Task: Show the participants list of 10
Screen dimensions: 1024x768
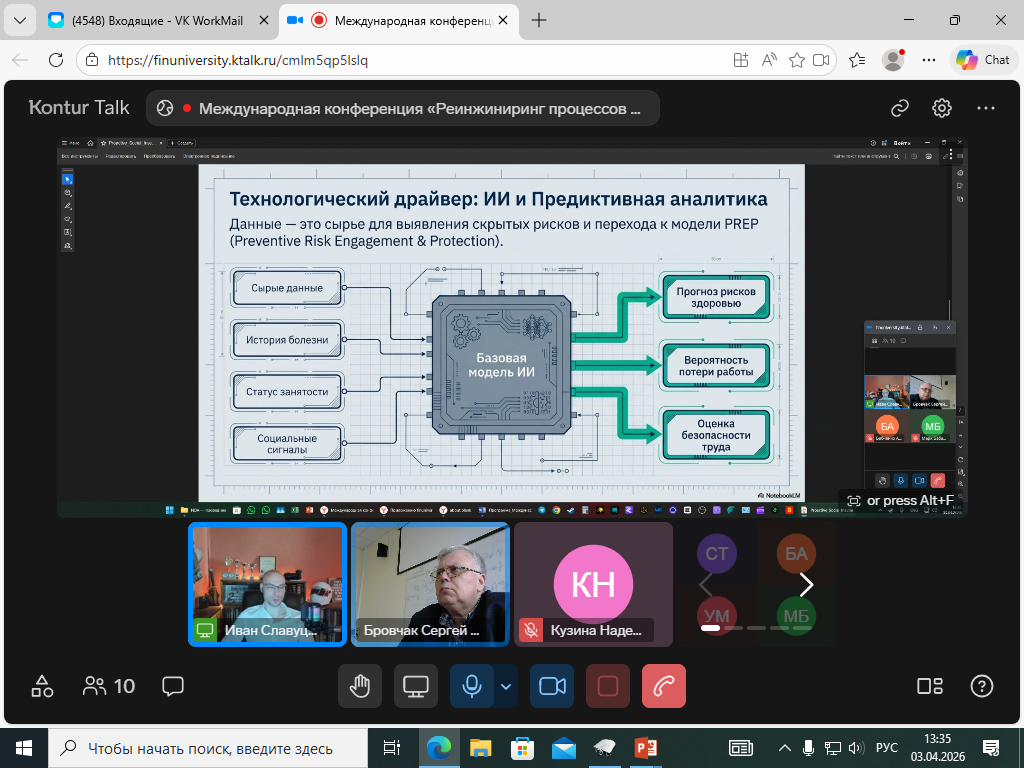Action: [x=109, y=686]
